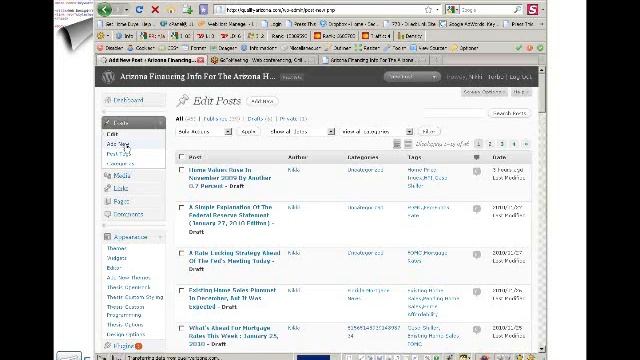The image size is (640, 360).
Task: Click the WordPress logo in admin header
Action: click(108, 77)
